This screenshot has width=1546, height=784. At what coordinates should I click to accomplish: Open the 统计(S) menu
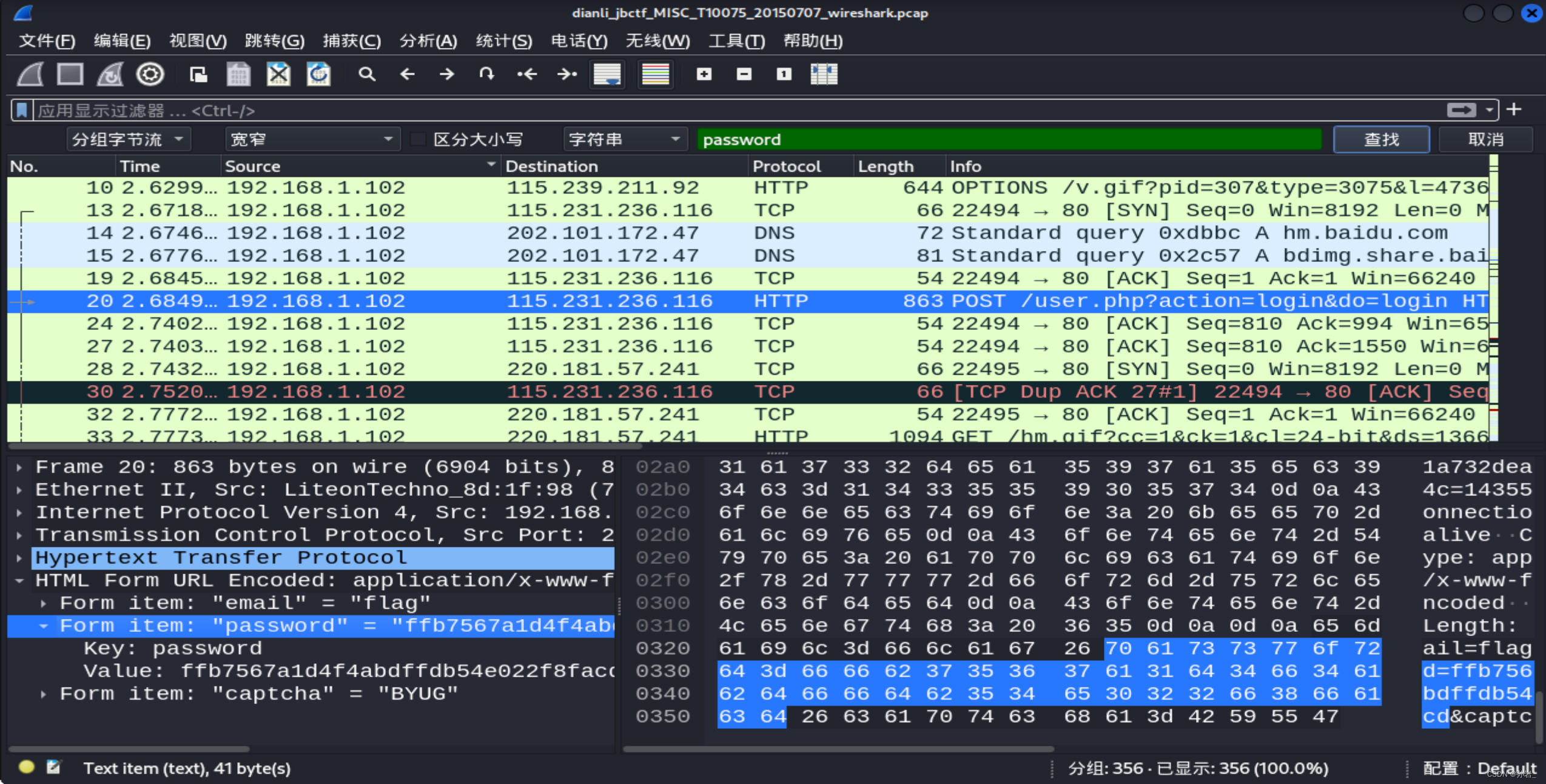coord(503,41)
